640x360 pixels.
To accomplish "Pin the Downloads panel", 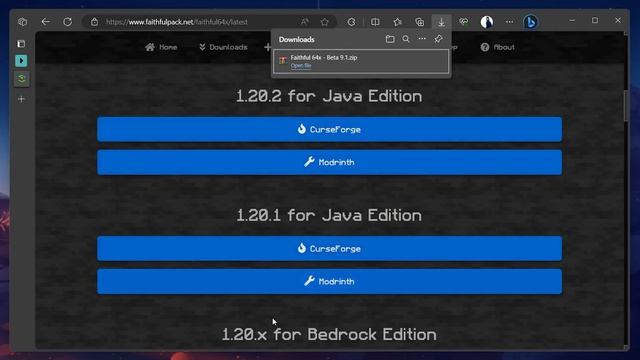I will [438, 39].
